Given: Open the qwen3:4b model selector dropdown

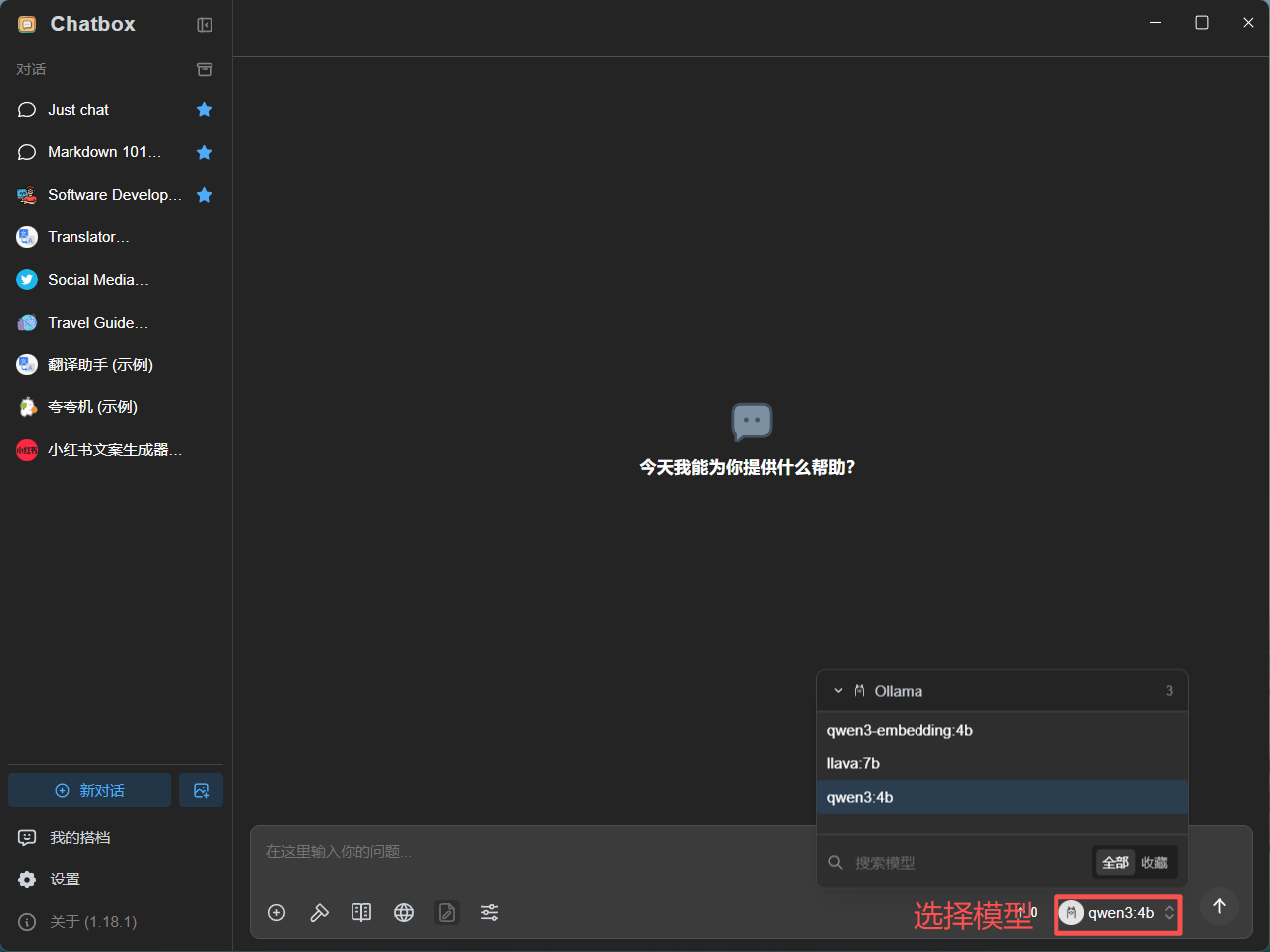Looking at the screenshot, I should 1118,913.
